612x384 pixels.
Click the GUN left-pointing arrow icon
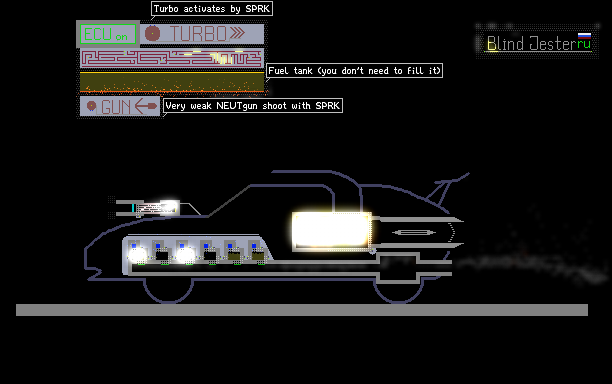pos(146,106)
